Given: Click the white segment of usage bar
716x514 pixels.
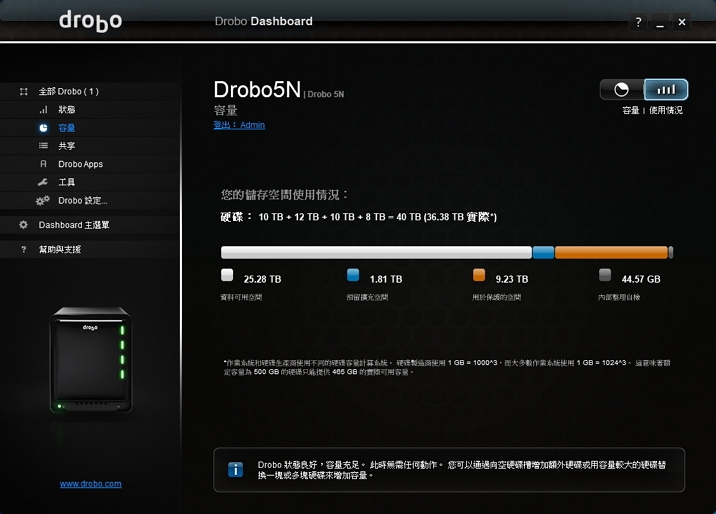Looking at the screenshot, I should pyautogui.click(x=376, y=252).
